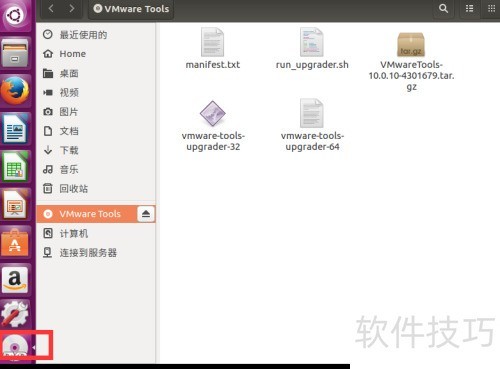Open the Trash (回收站) in sidebar
The height and width of the screenshot is (369, 500).
(96, 189)
